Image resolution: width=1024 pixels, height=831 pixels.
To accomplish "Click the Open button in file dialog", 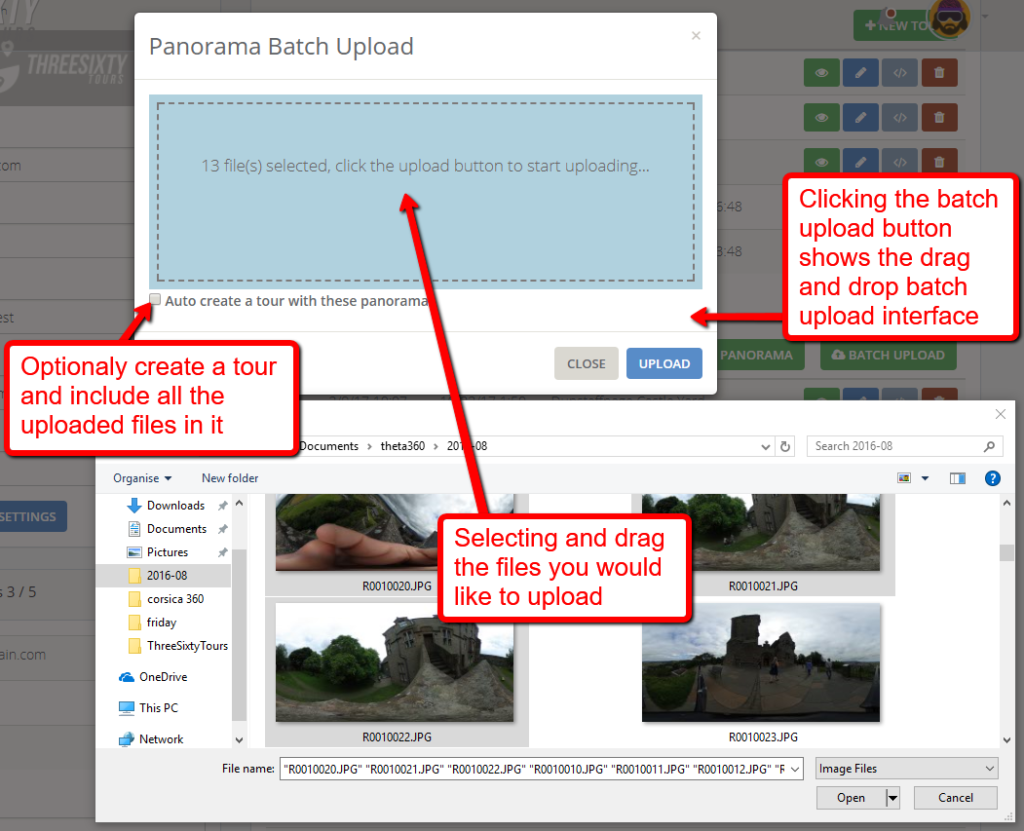I will (851, 798).
